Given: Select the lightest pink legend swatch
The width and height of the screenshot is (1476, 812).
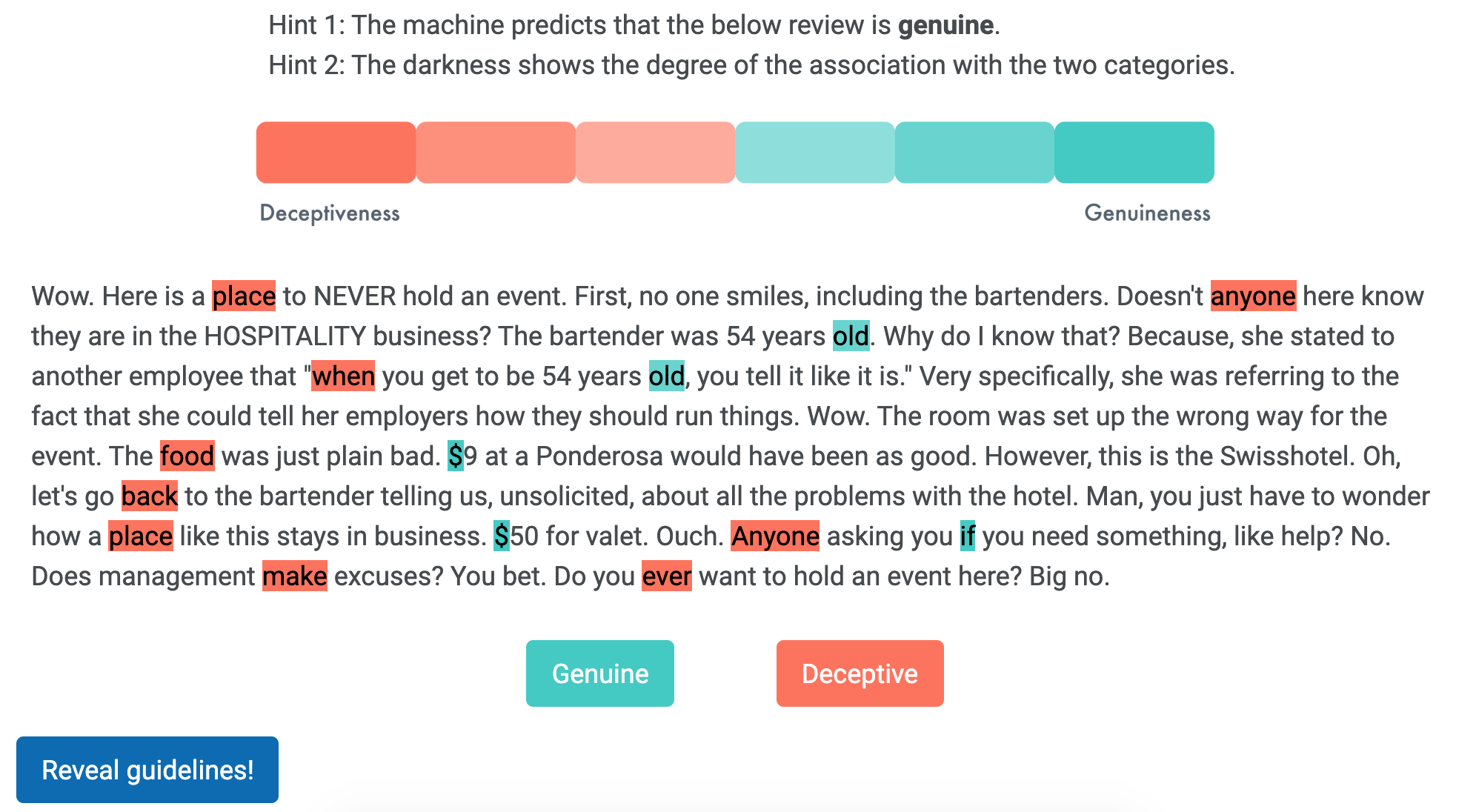Looking at the screenshot, I should click(655, 153).
